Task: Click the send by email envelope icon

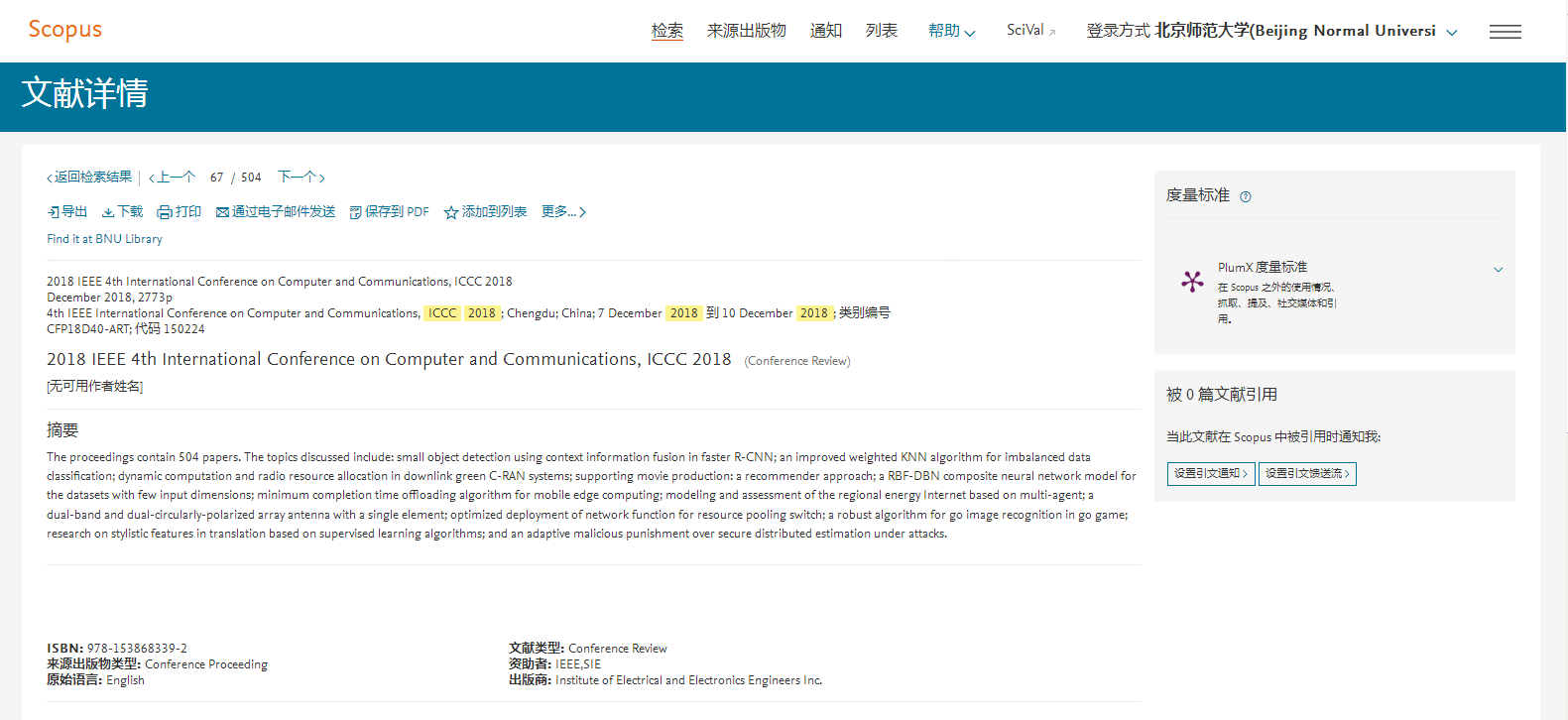Action: pos(223,212)
